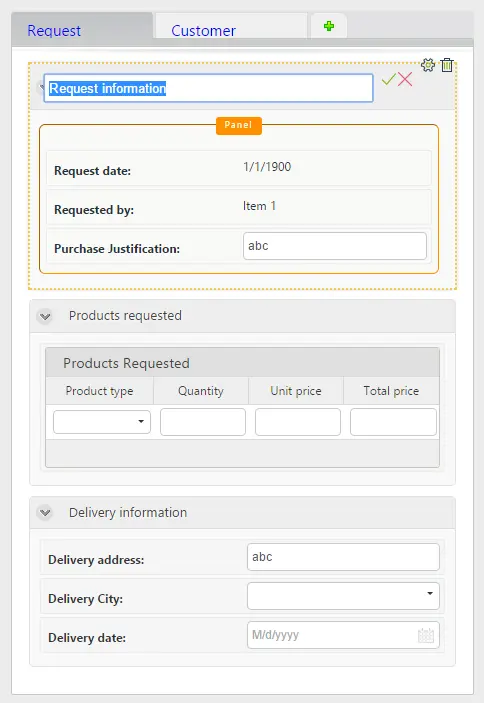Open group settings with the gear icon
Viewport: 484px width, 703px height.
(x=428, y=65)
